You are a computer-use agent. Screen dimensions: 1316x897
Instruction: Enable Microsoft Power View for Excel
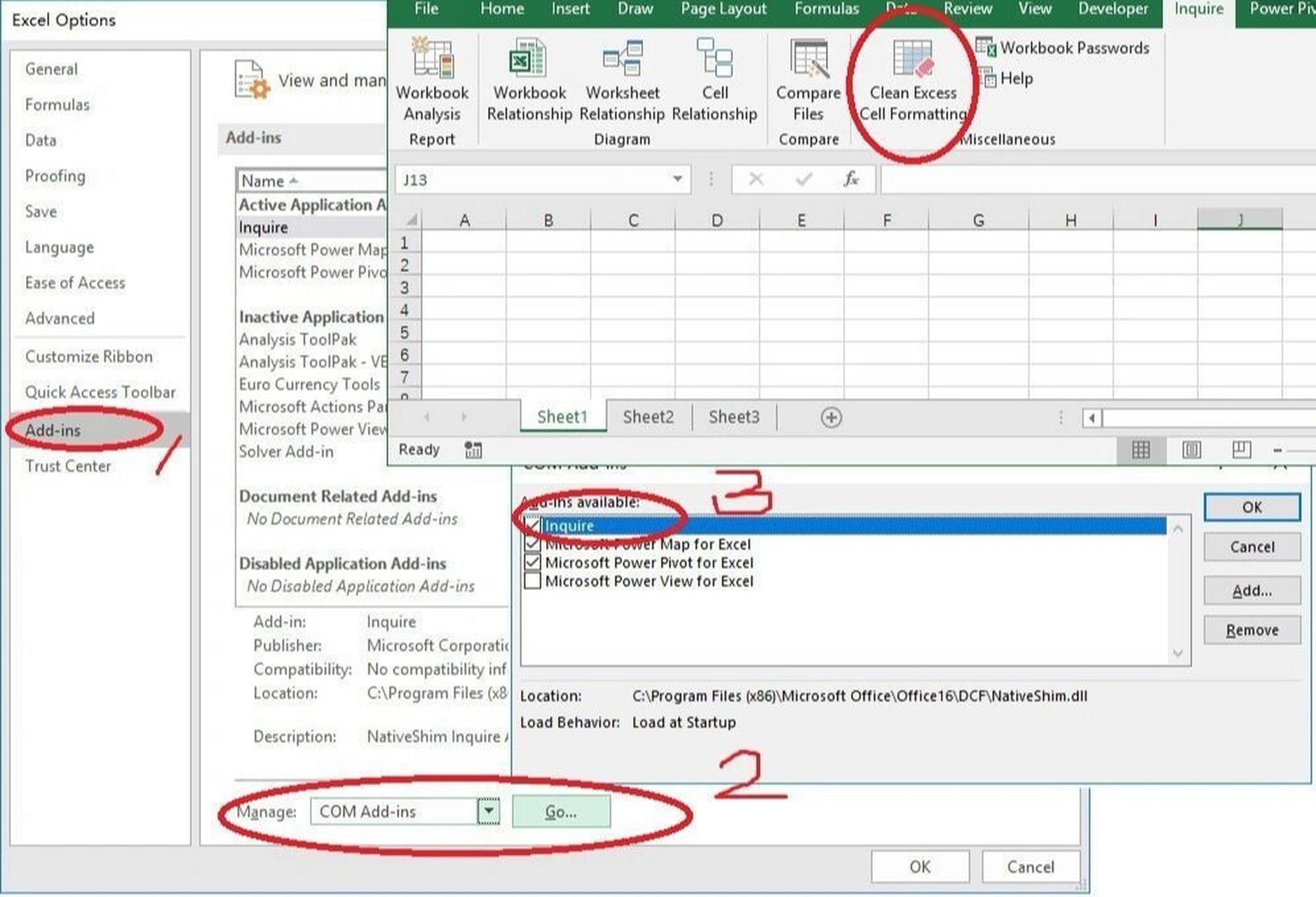532,581
